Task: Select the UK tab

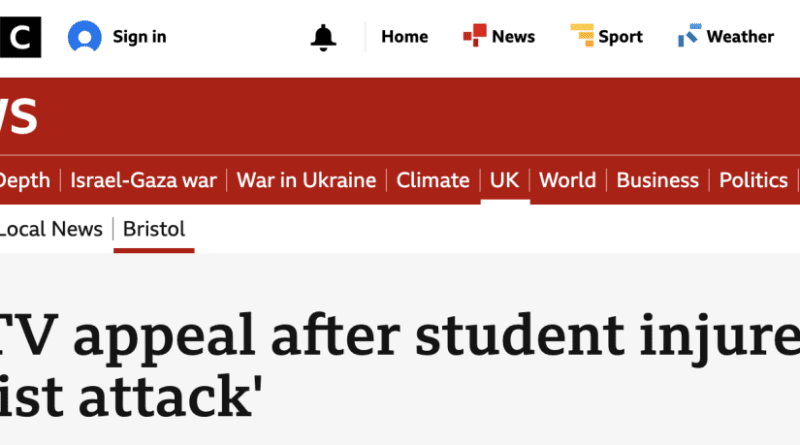Action: (504, 180)
